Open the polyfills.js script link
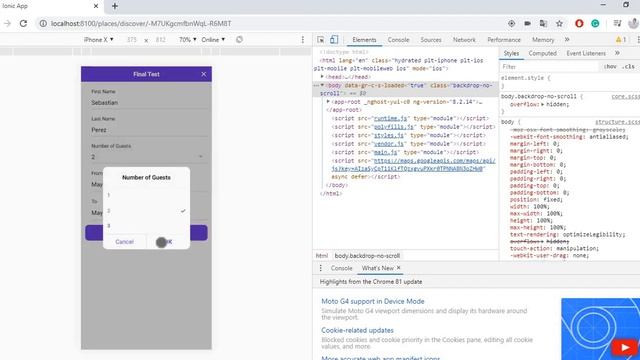 tap(393, 127)
